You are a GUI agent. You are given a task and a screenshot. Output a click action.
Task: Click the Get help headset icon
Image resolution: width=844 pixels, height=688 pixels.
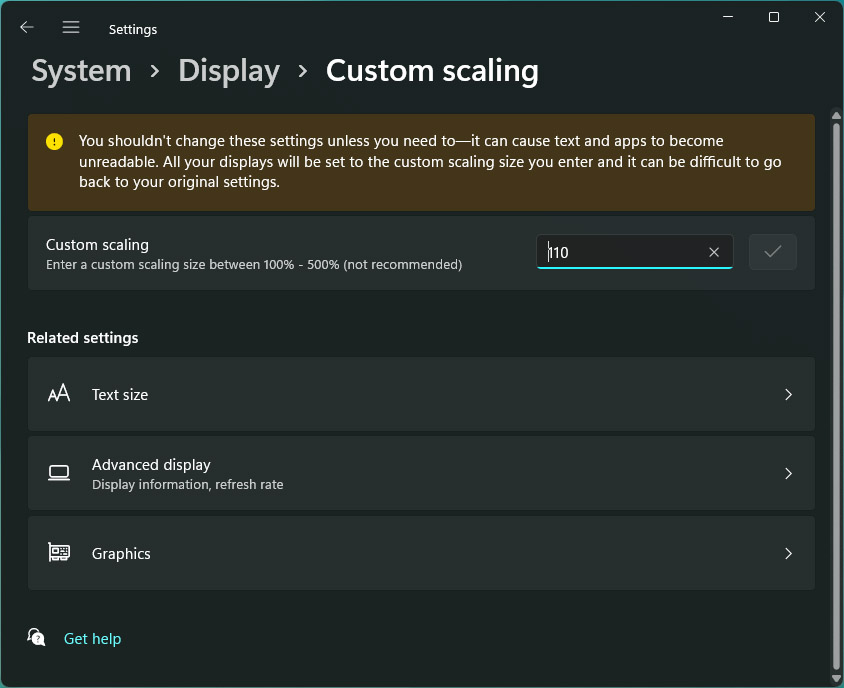click(x=37, y=638)
